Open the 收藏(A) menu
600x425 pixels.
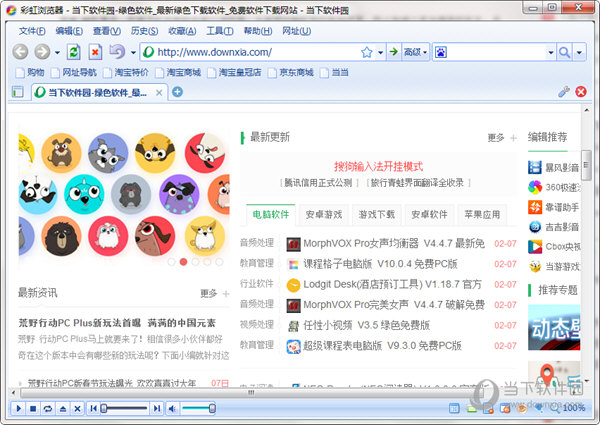click(x=182, y=31)
